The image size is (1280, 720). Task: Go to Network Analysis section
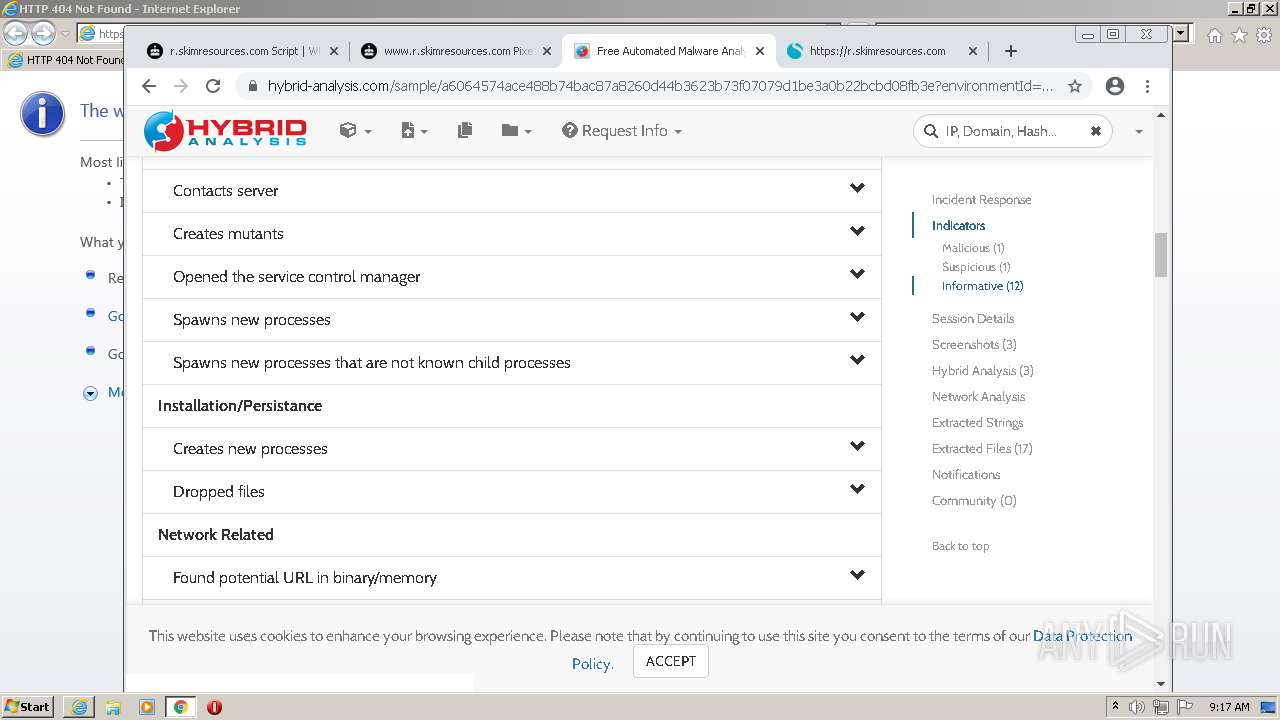click(978, 397)
